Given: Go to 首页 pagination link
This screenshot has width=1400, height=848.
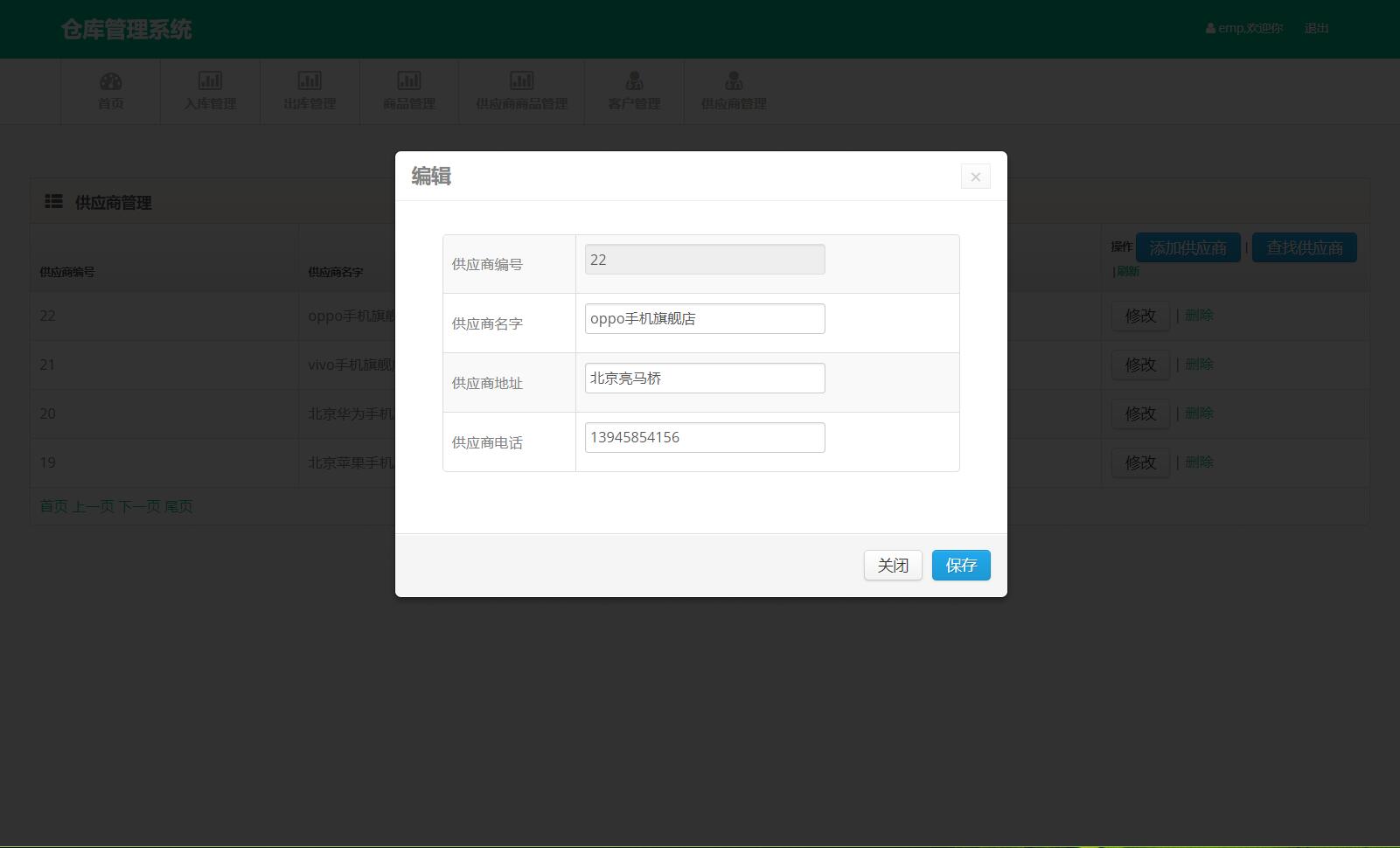Looking at the screenshot, I should tap(53, 506).
